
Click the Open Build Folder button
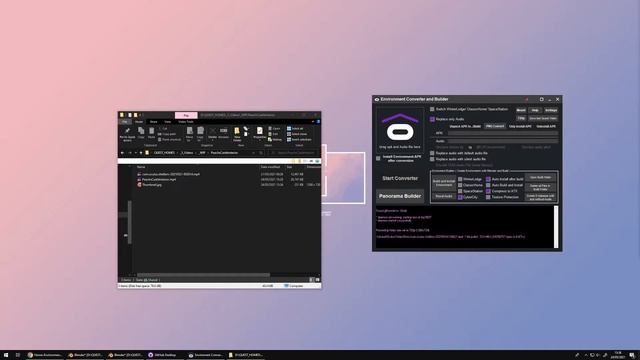point(540,178)
